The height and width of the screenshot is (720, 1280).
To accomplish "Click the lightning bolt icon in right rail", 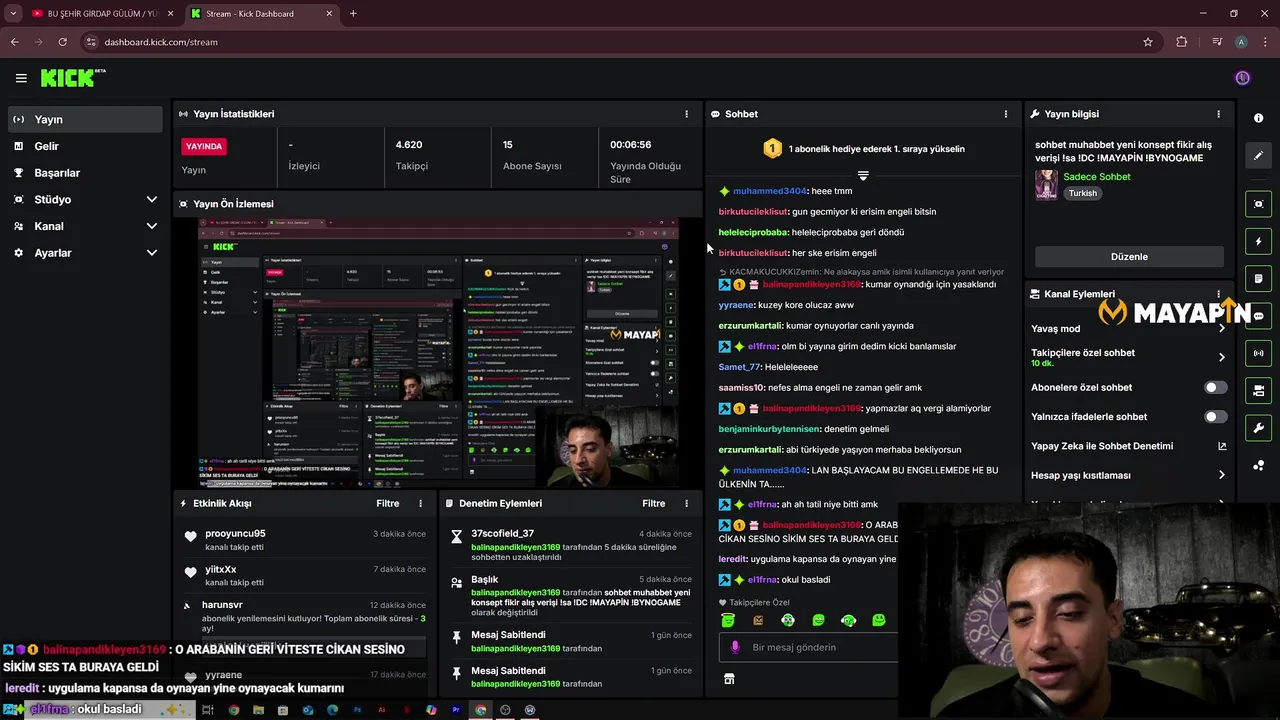I will click(1258, 241).
